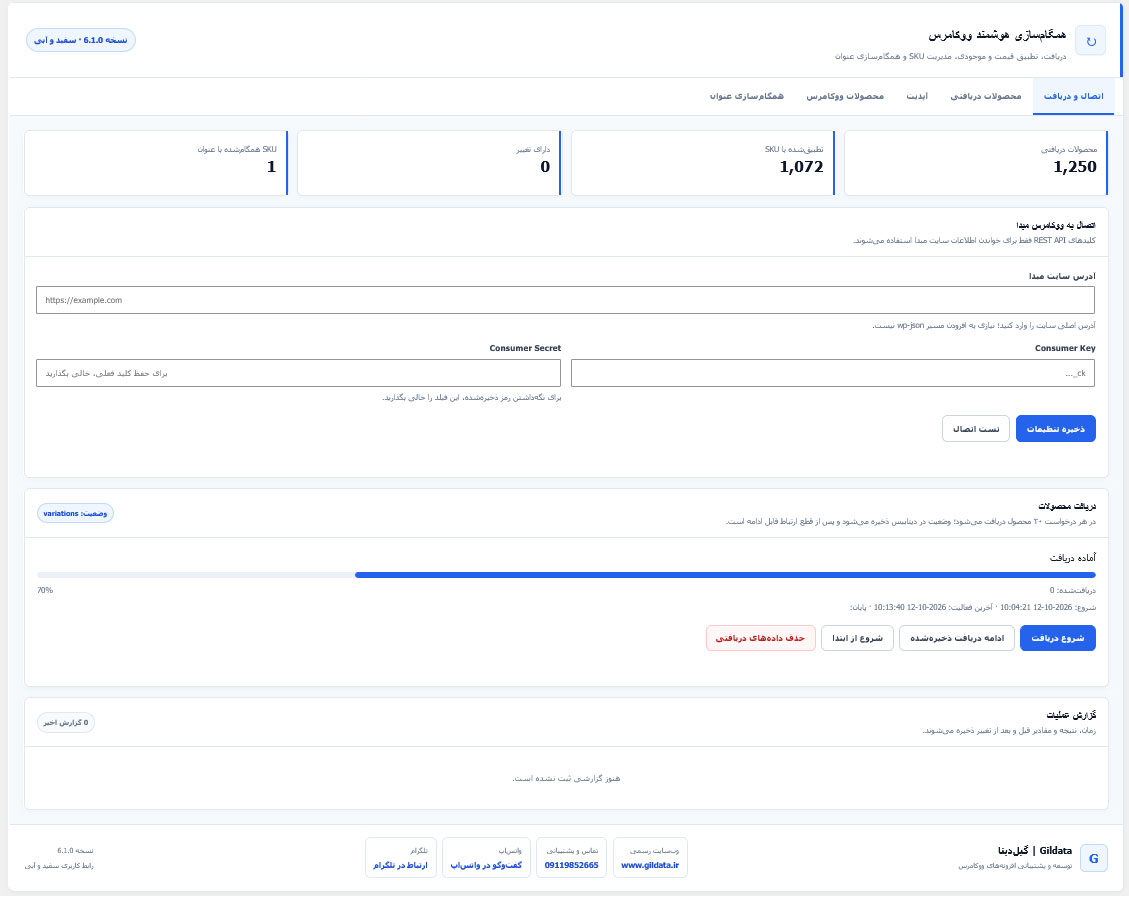
Task: Click the "وضعیت: variations" status badge
Action: pyautogui.click(x=75, y=513)
